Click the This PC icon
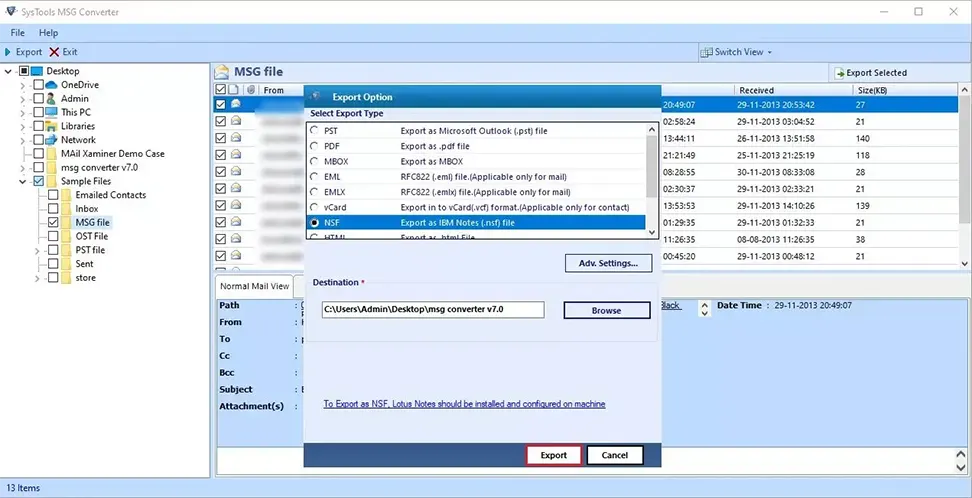Image resolution: width=972 pixels, height=498 pixels. (52, 112)
